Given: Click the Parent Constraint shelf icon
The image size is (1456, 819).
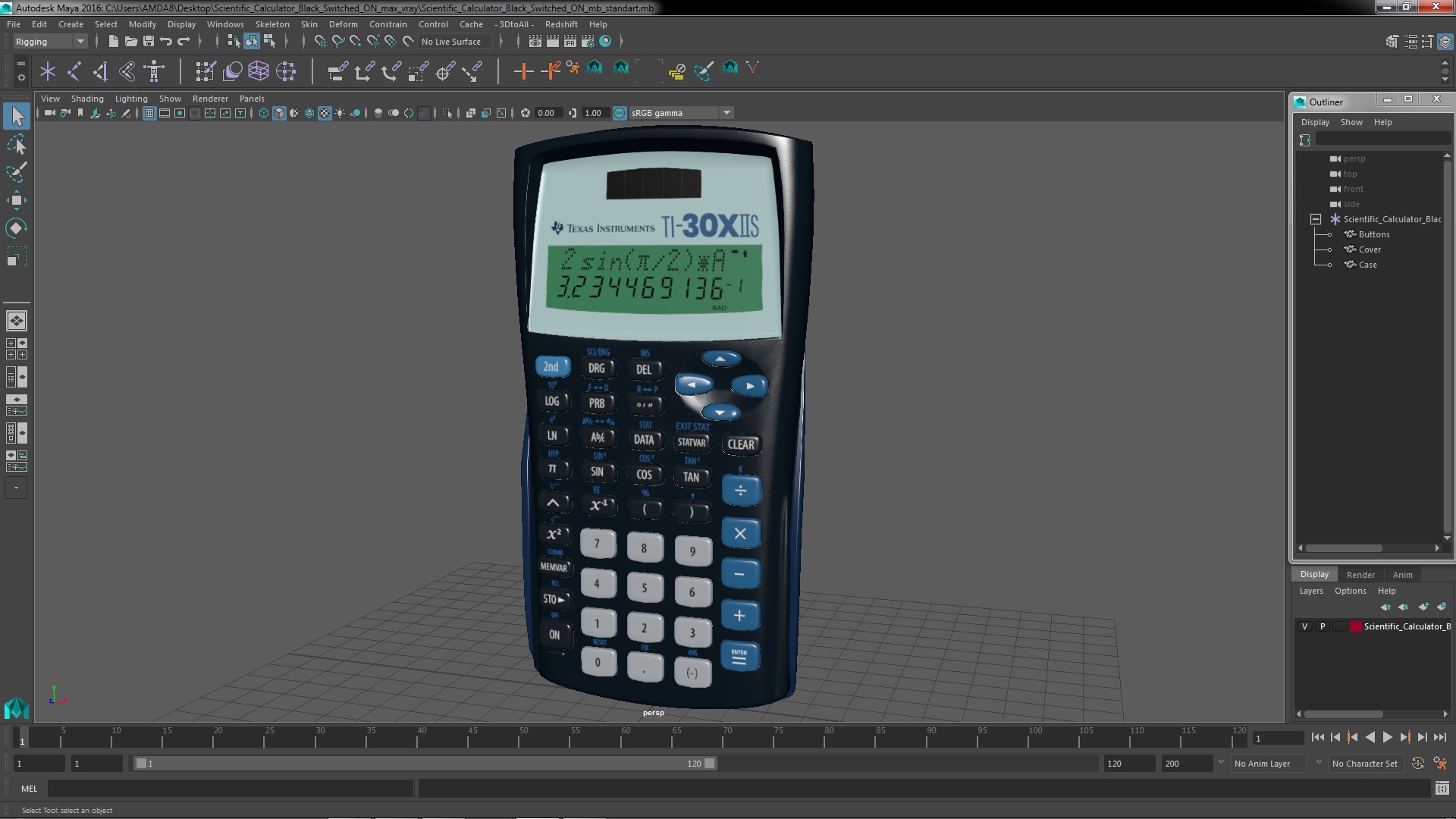Looking at the screenshot, I should 337,72.
